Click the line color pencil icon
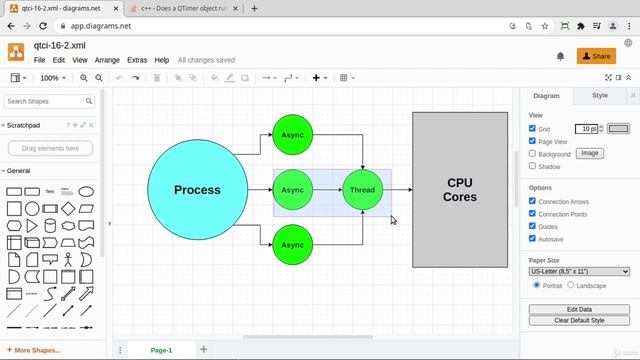Screen dimensions: 640x360 coord(230,78)
